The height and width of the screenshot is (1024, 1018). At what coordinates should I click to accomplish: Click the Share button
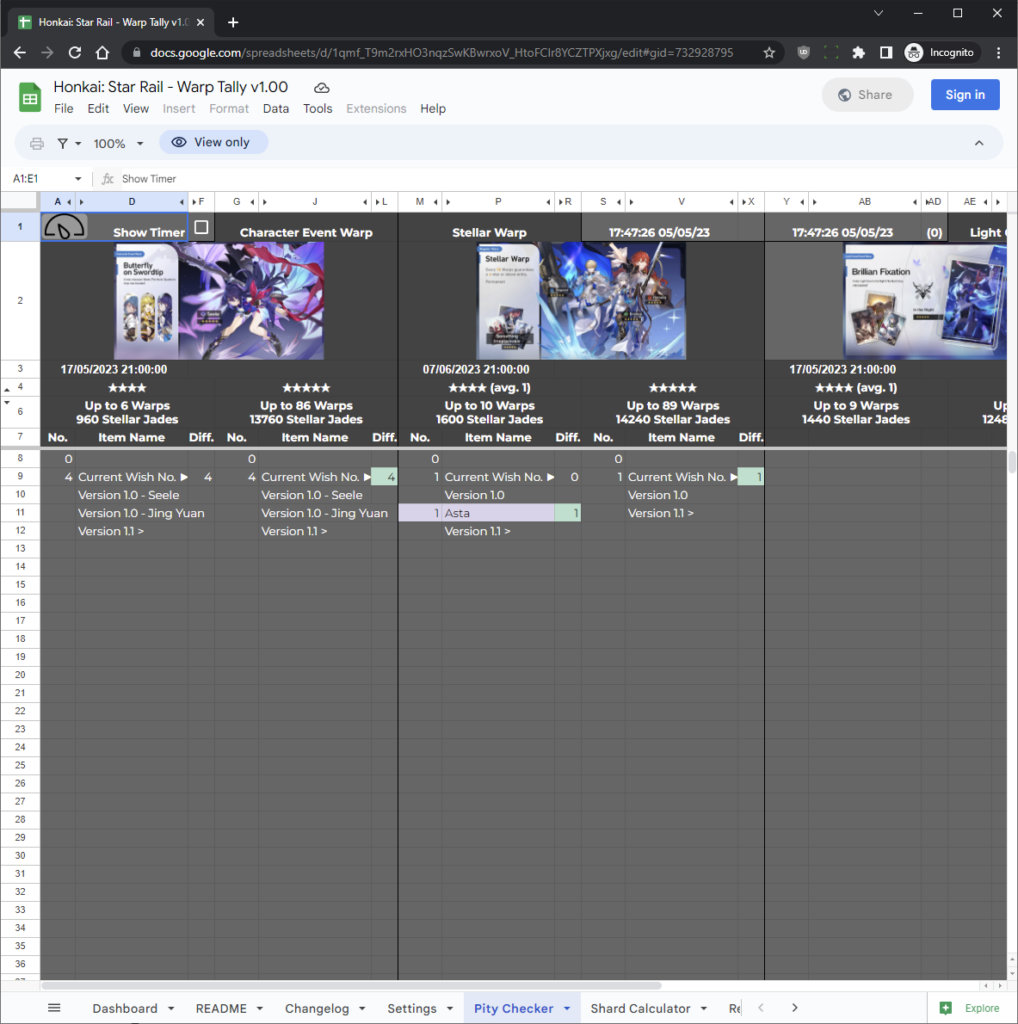tap(867, 94)
